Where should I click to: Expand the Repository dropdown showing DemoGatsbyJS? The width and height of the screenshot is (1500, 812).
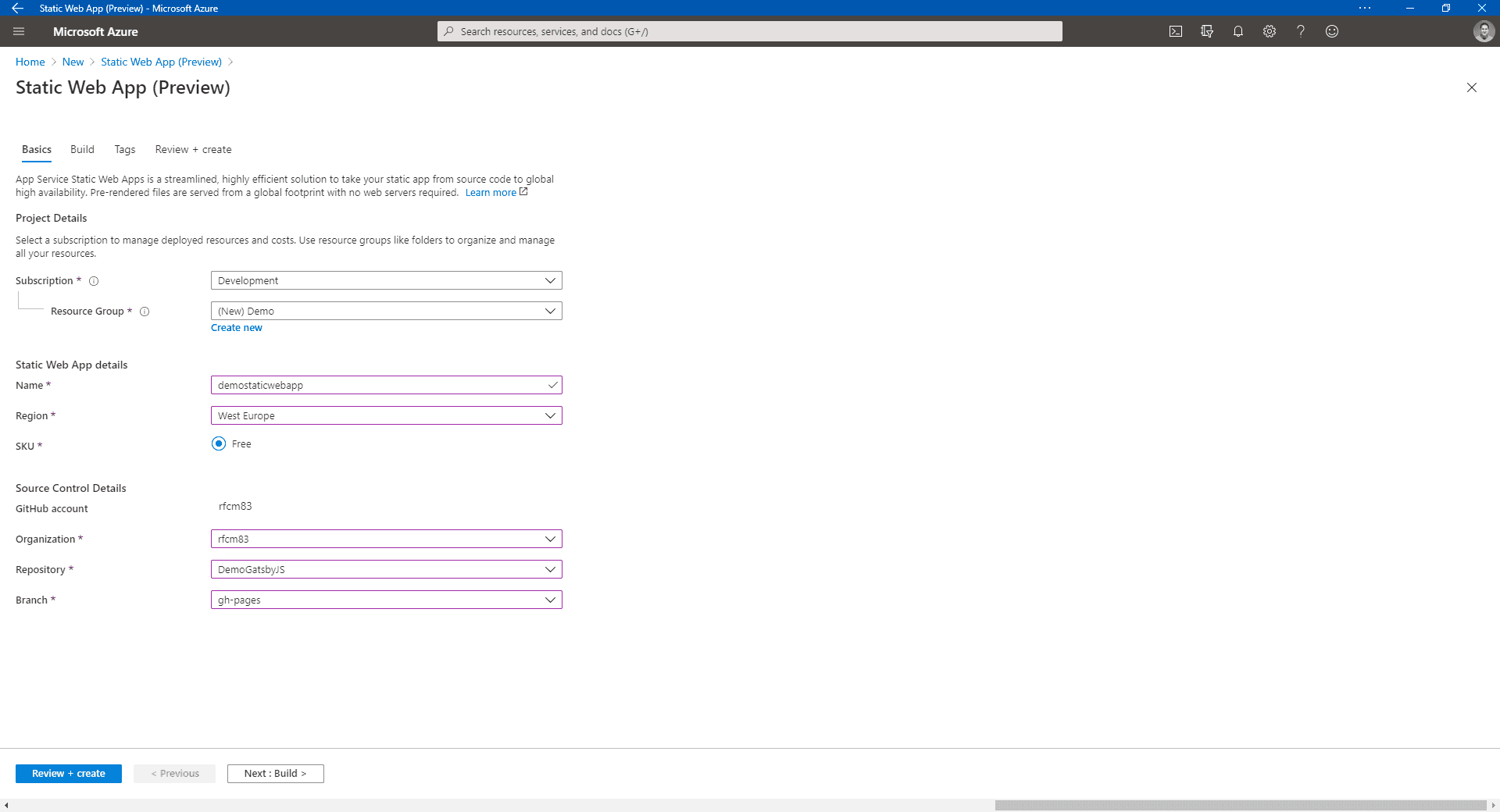(386, 569)
